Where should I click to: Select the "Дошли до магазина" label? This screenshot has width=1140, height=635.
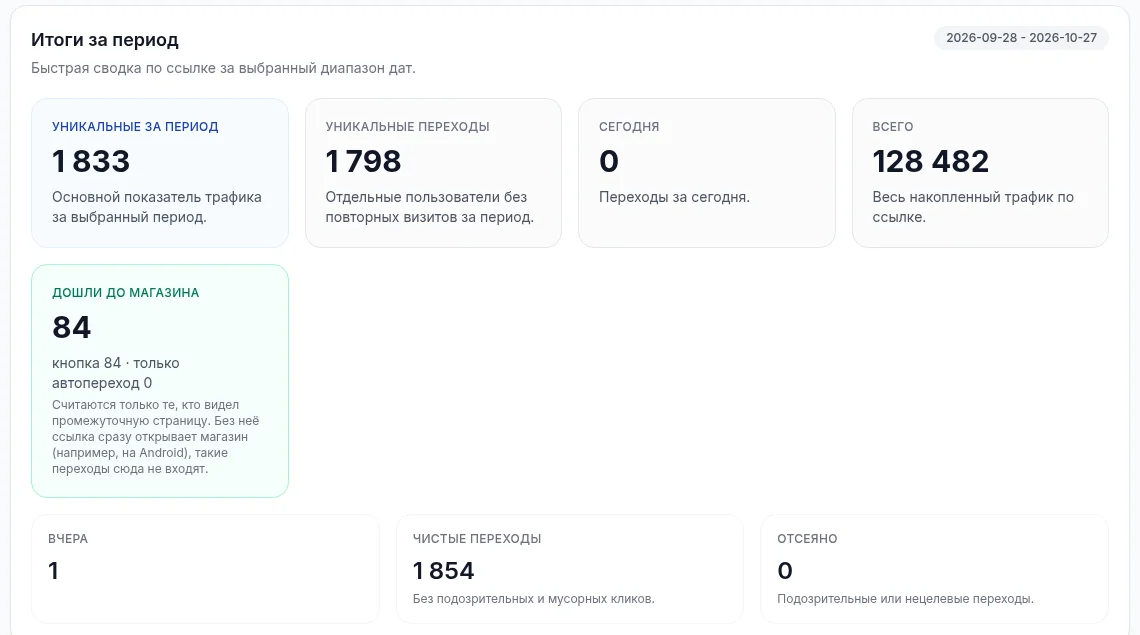coord(125,292)
